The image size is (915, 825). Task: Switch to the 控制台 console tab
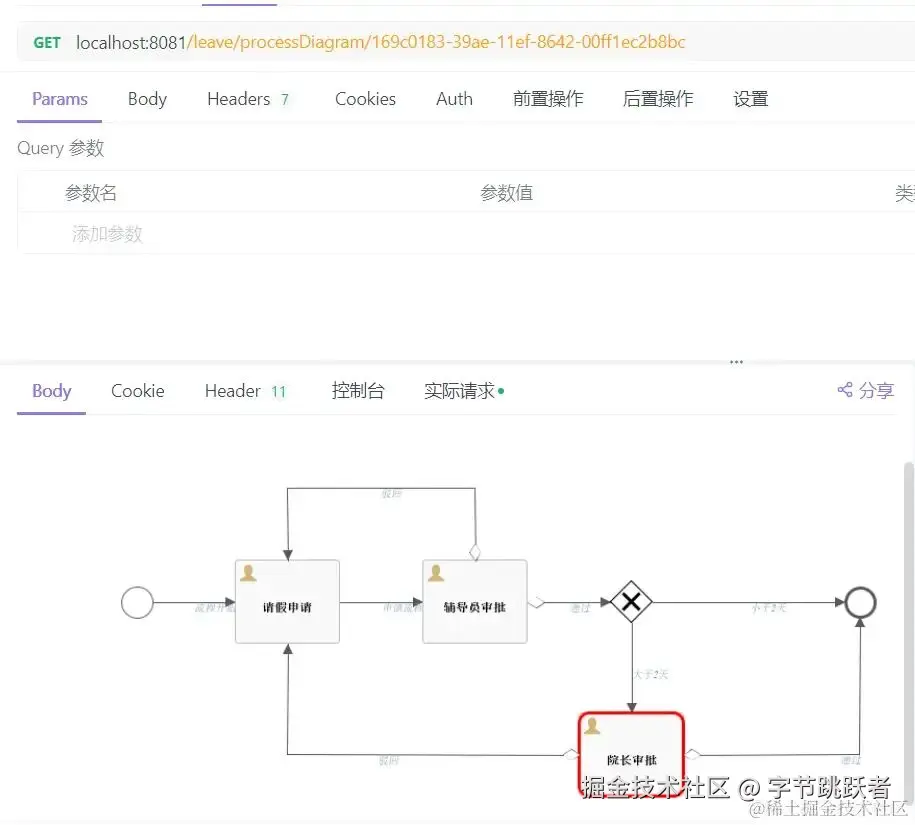tap(358, 391)
